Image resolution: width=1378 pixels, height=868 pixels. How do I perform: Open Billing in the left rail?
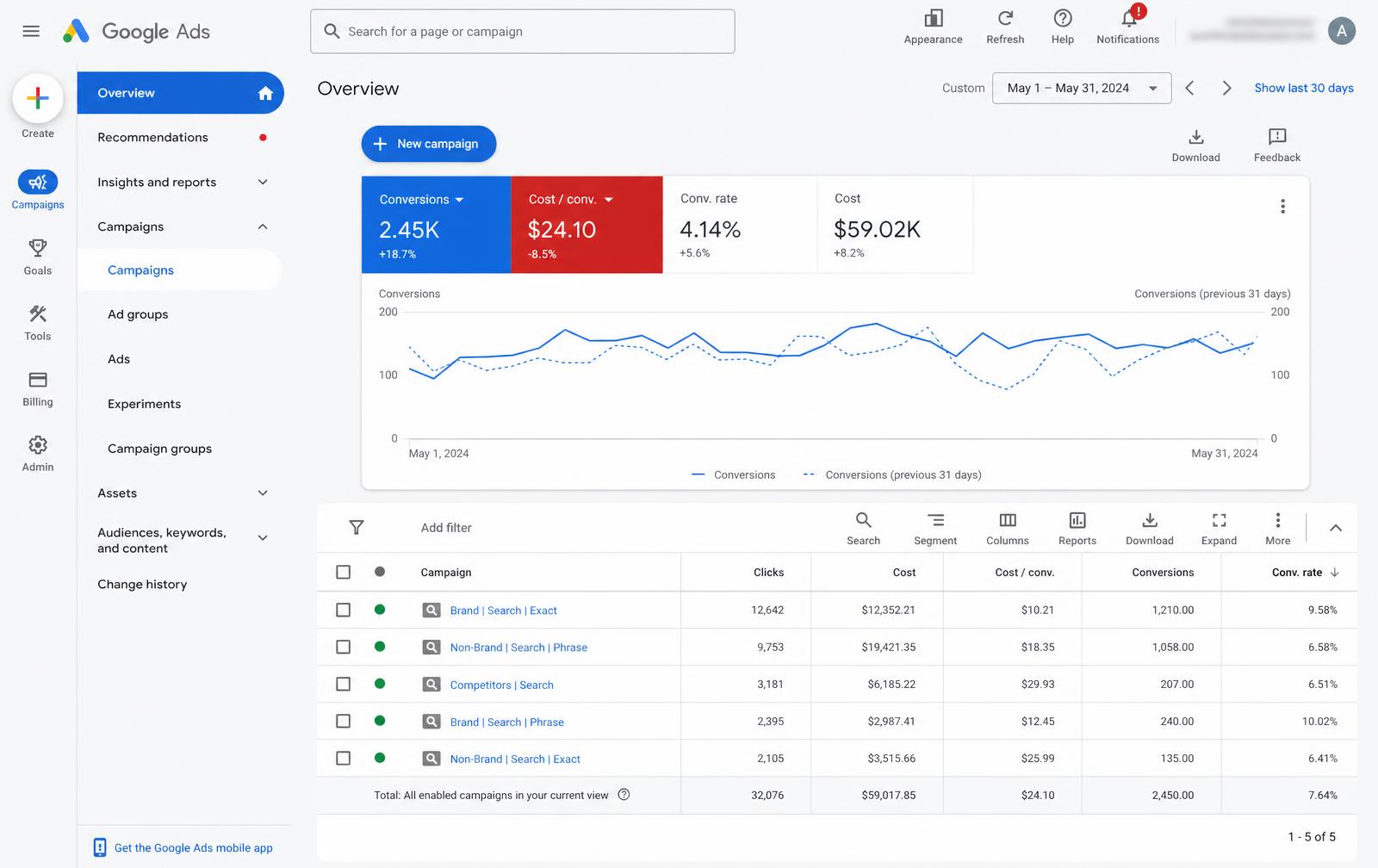coord(38,388)
